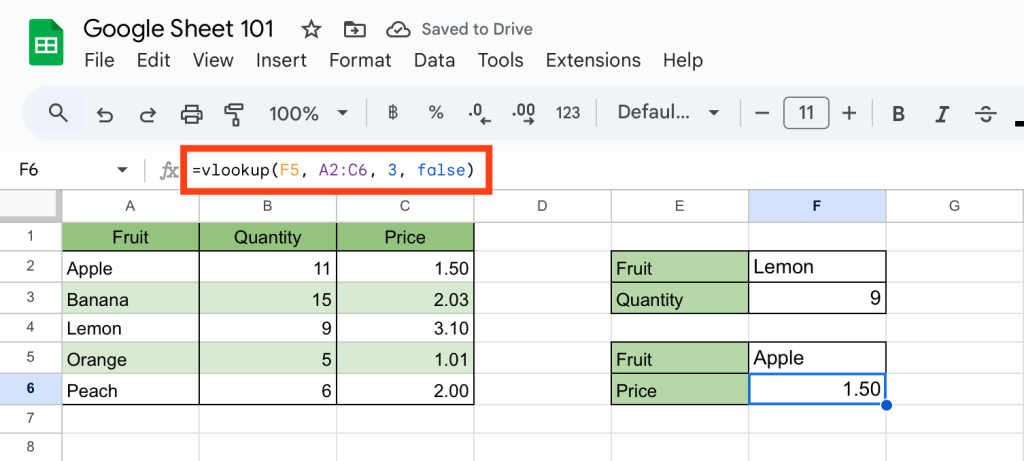Click the redo arrow icon
The width and height of the screenshot is (1024, 461).
148,113
